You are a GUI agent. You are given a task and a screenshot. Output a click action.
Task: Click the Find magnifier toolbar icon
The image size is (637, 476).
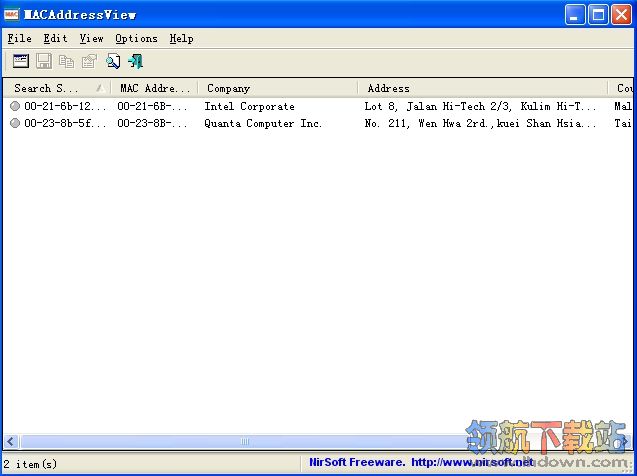pyautogui.click(x=113, y=61)
